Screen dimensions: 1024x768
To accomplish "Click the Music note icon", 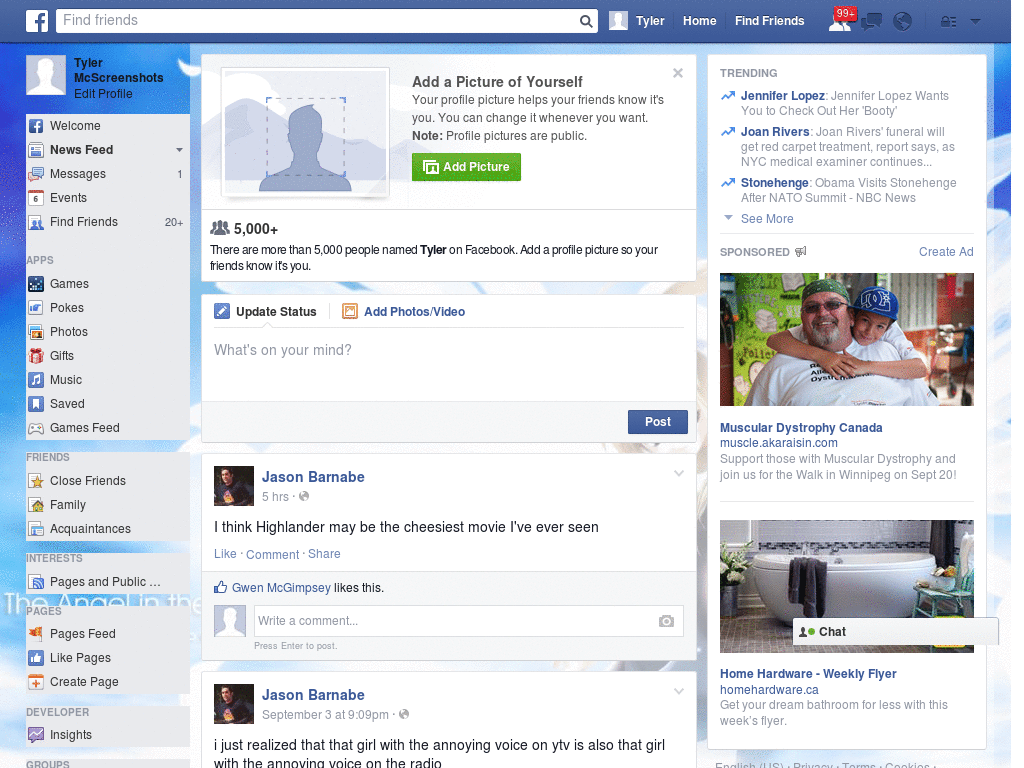I will 36,380.
